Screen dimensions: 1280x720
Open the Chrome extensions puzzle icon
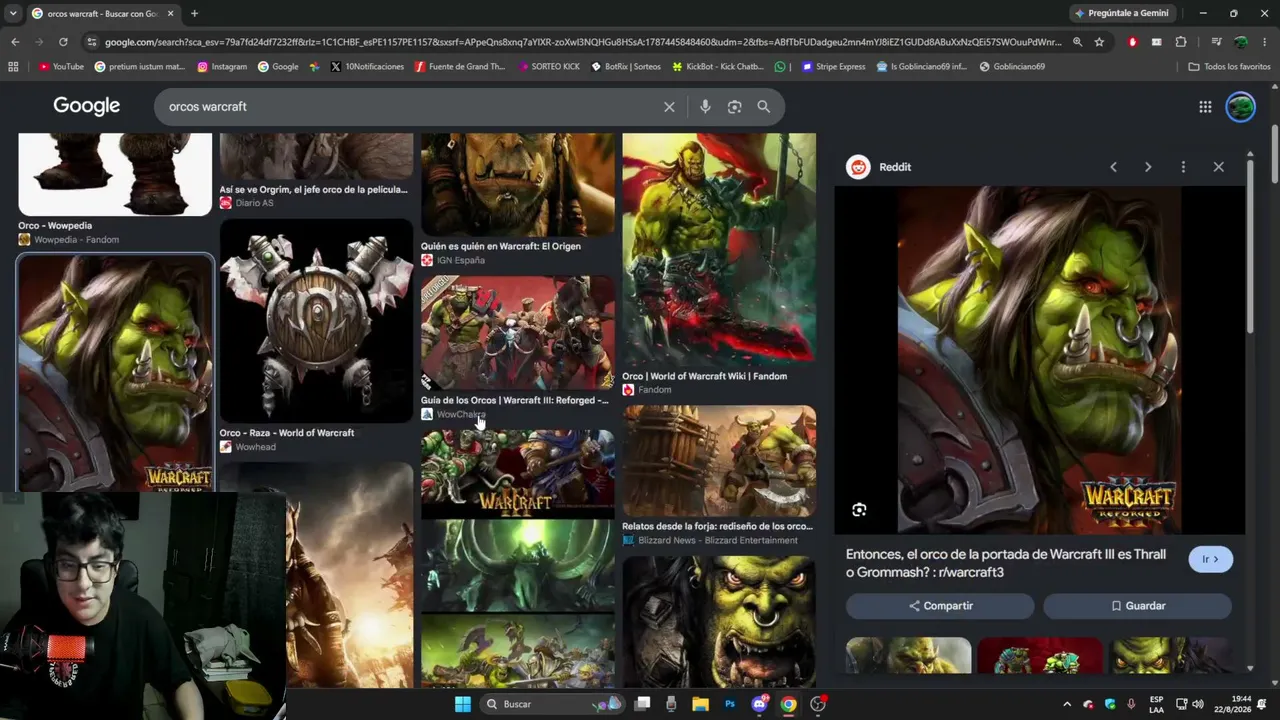click(x=1181, y=42)
